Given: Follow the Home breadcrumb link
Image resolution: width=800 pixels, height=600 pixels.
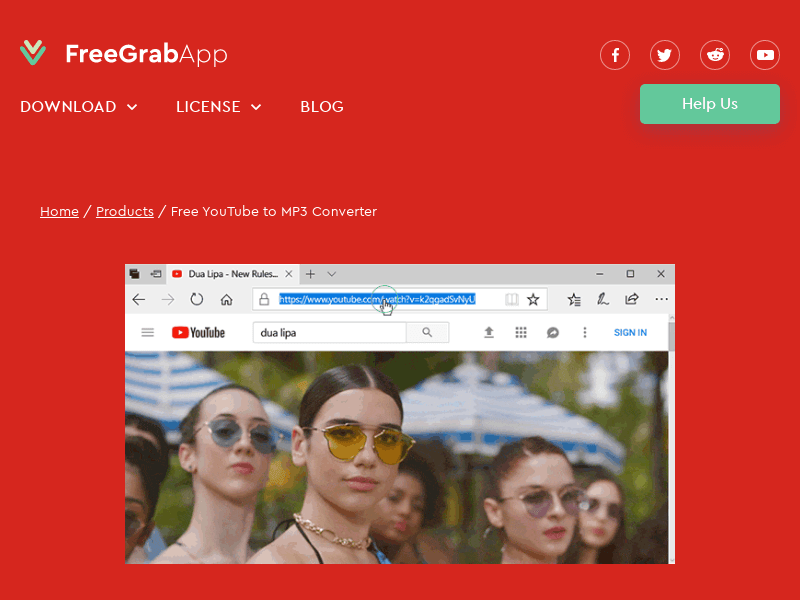Looking at the screenshot, I should [59, 211].
